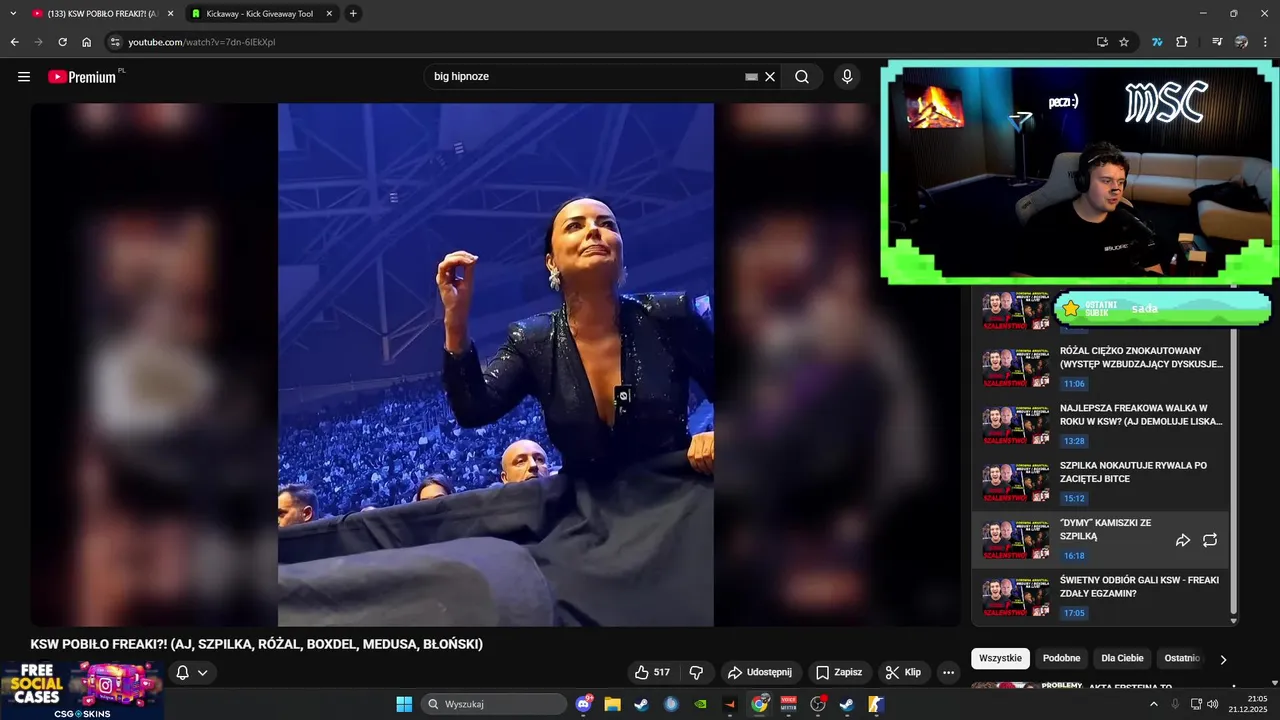View site information icon in address bar
Image resolution: width=1280 pixels, height=720 pixels.
(115, 42)
